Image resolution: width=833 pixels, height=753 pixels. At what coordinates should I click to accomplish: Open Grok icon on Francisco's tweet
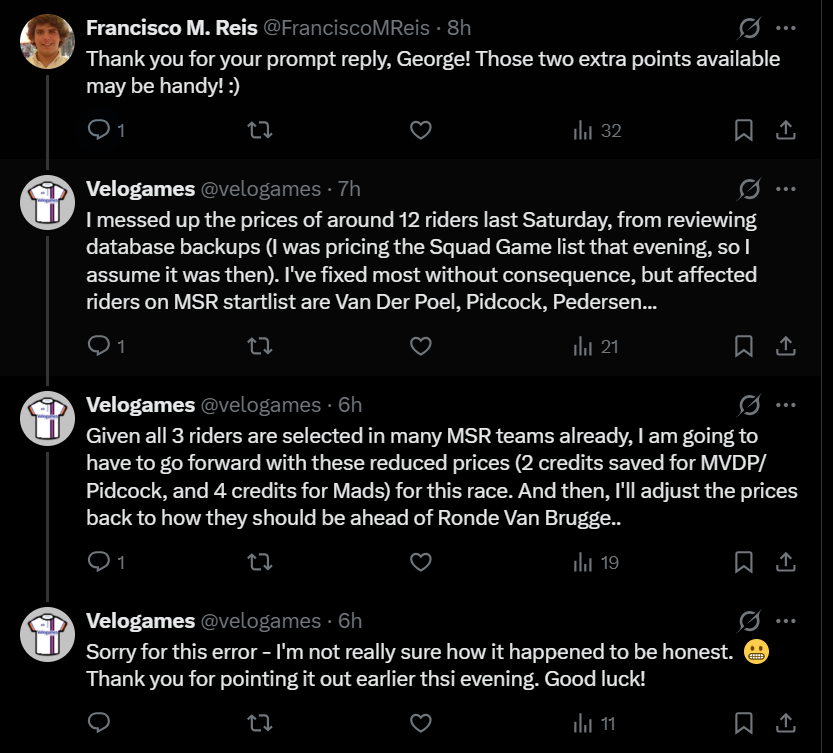pos(748,27)
